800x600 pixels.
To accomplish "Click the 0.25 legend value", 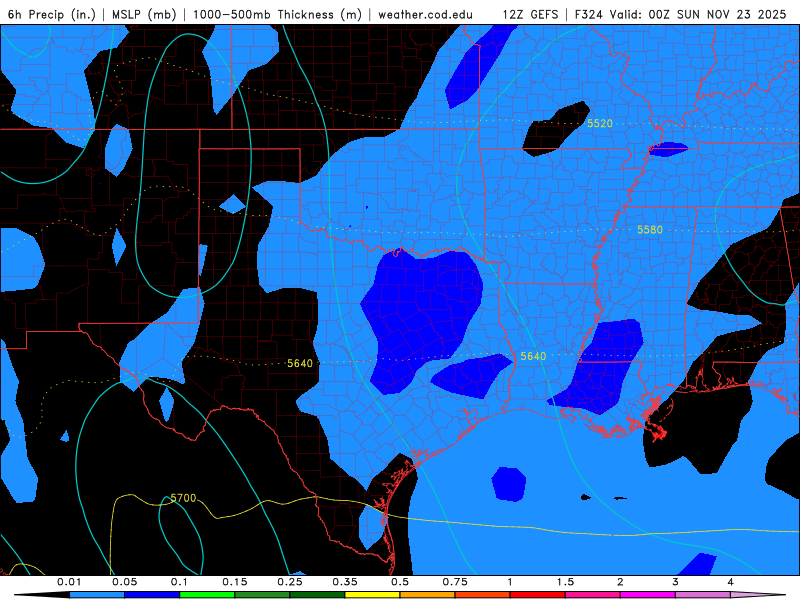I will 290,582.
